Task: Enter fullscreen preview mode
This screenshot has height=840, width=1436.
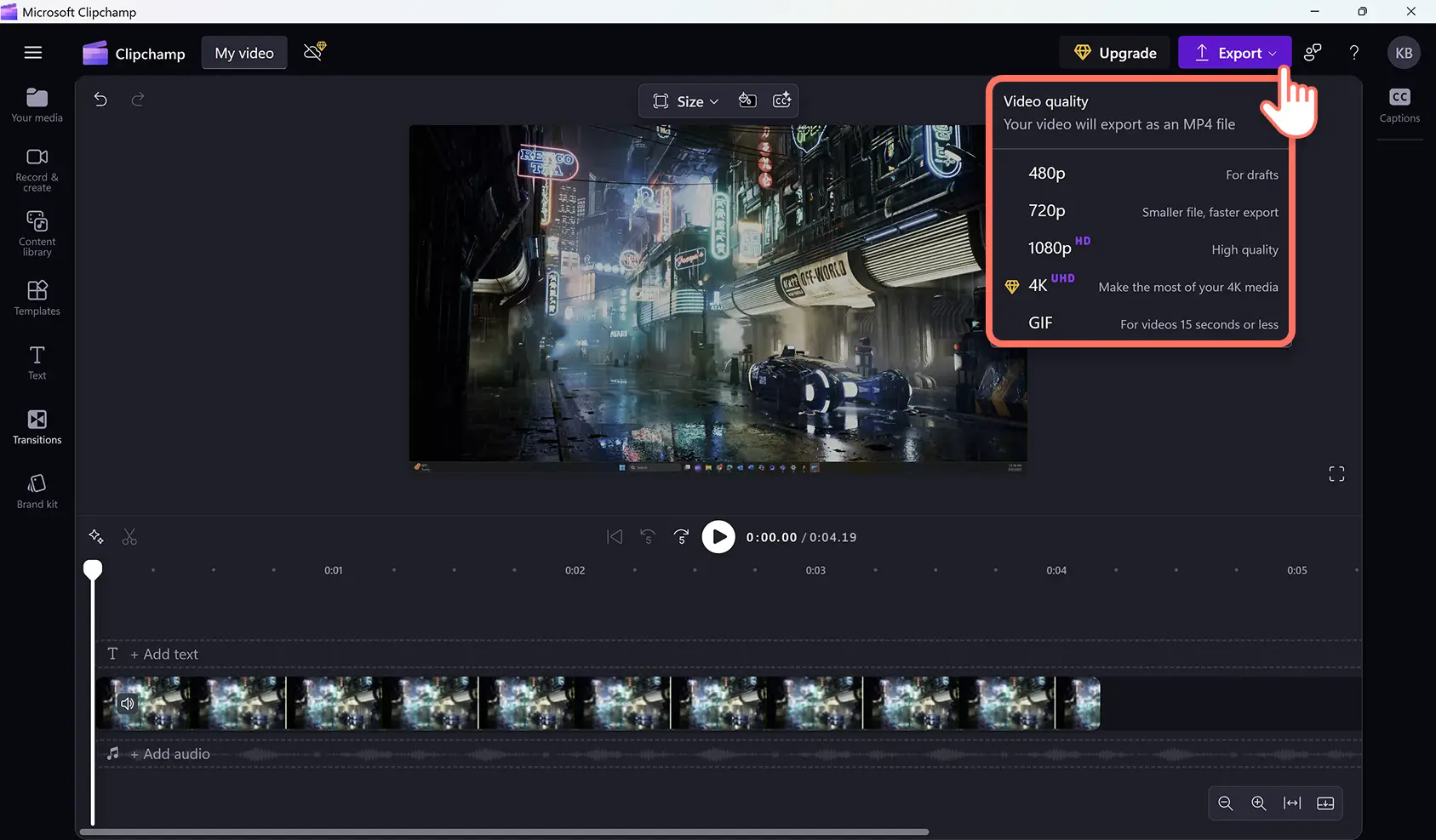Action: click(x=1336, y=474)
